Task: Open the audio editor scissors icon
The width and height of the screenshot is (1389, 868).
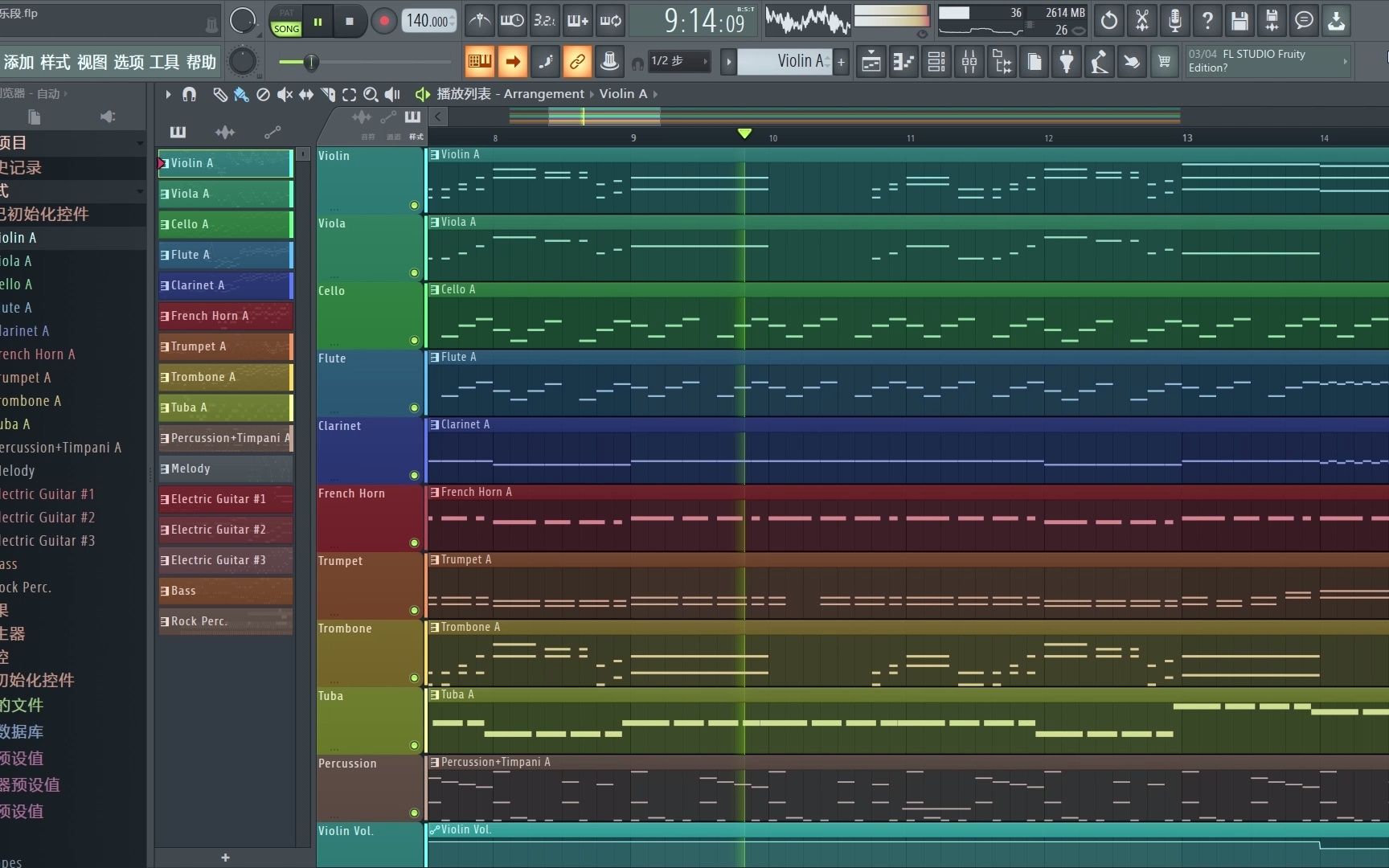Action: 1142,21
